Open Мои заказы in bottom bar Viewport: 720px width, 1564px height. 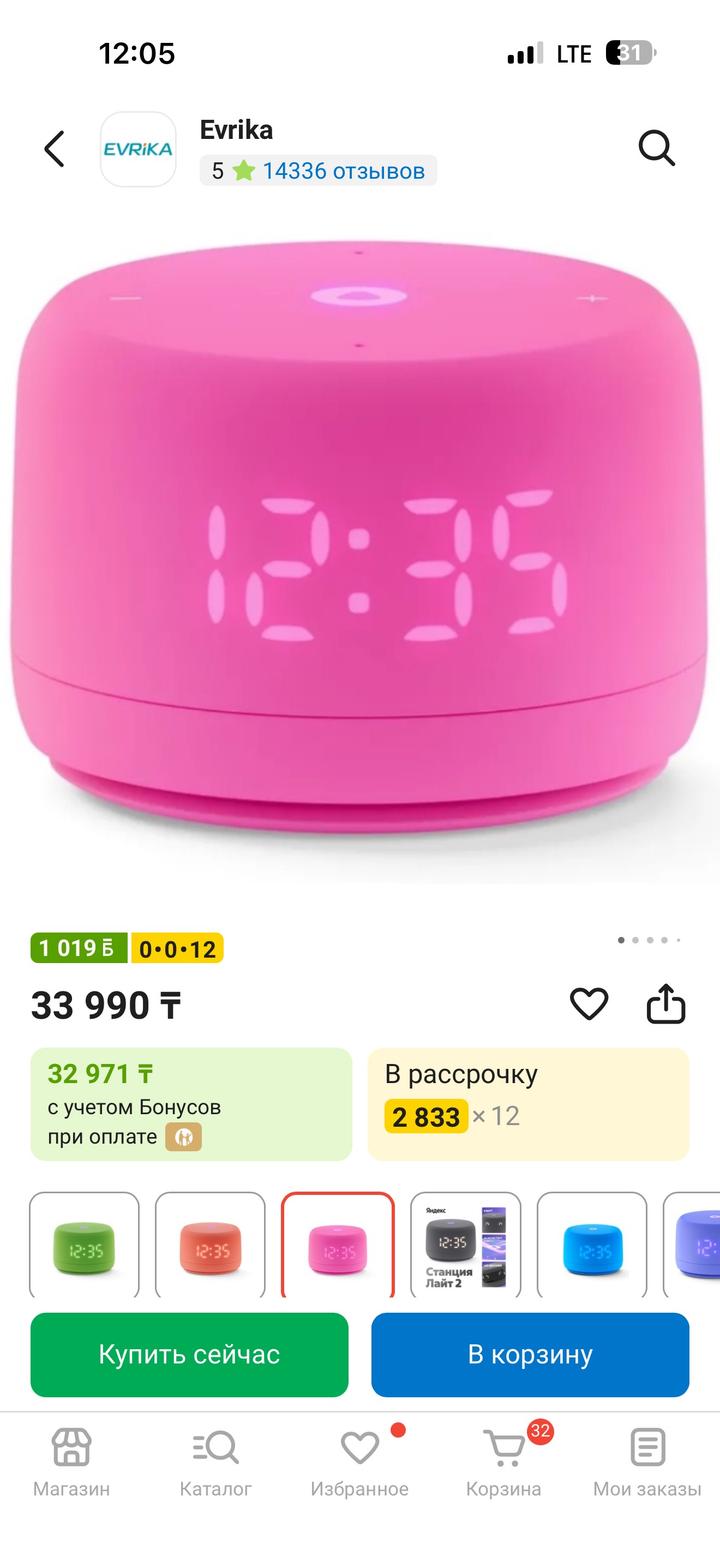tap(647, 1463)
